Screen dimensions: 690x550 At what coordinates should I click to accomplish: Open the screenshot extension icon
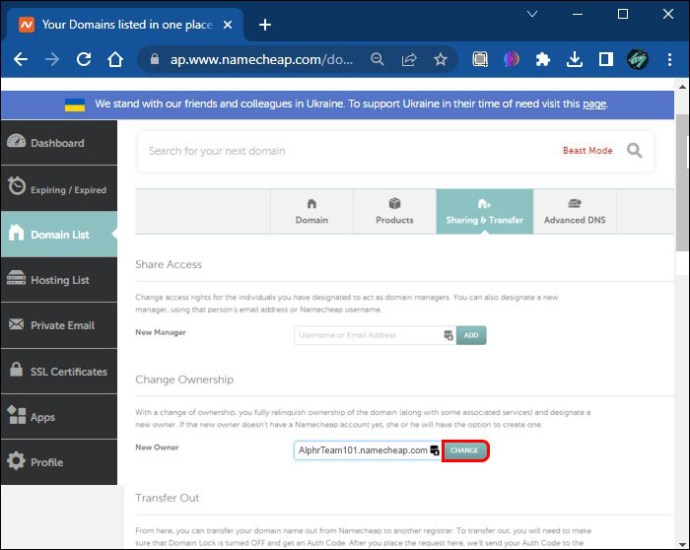[x=480, y=59]
